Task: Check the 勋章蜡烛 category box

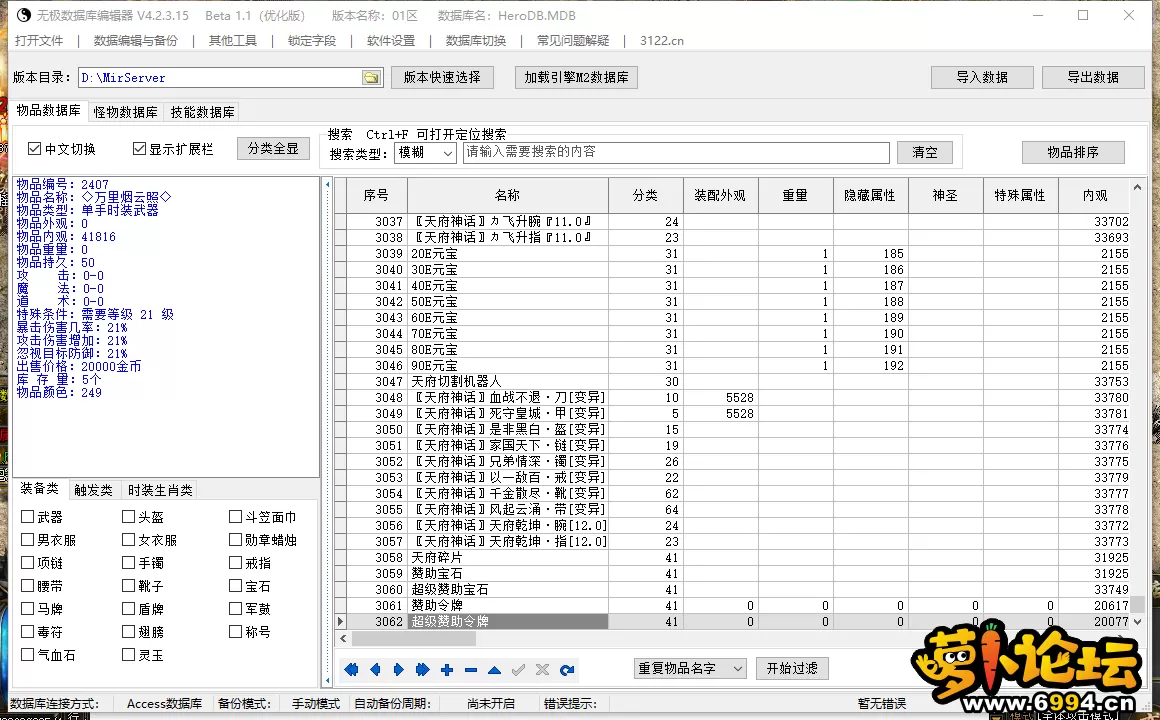Action: (x=235, y=539)
